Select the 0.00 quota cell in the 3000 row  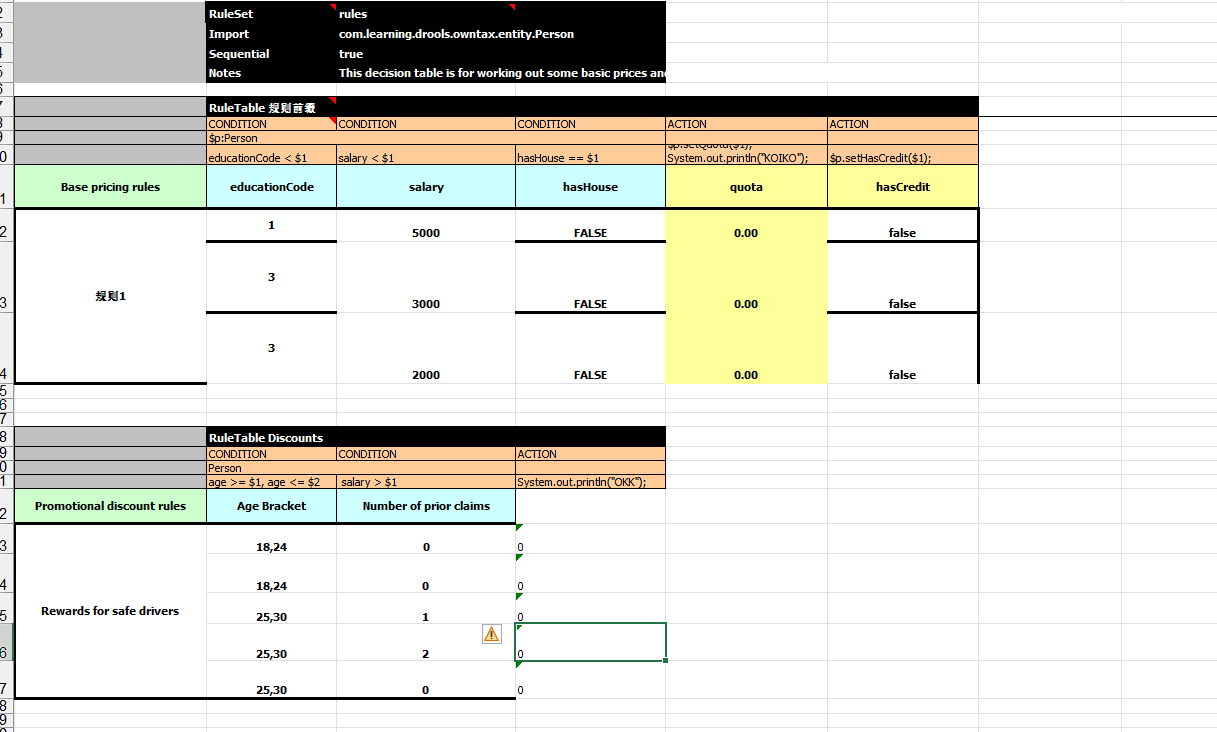click(746, 277)
